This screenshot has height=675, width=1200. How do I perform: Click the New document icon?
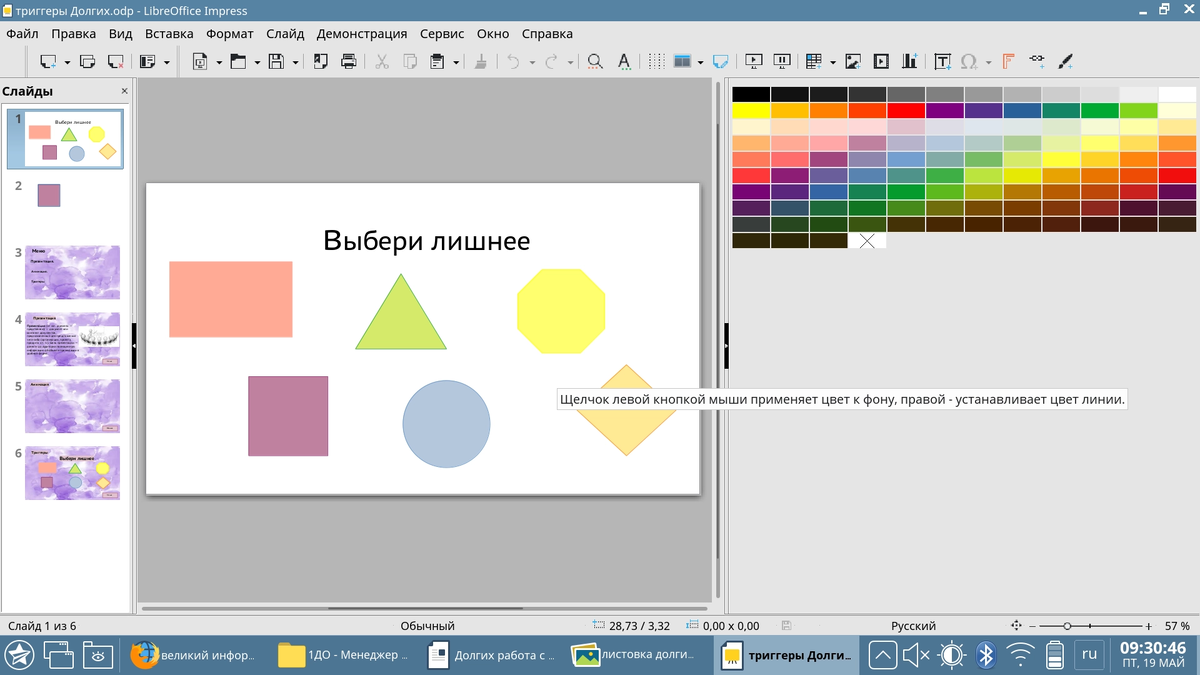click(200, 61)
